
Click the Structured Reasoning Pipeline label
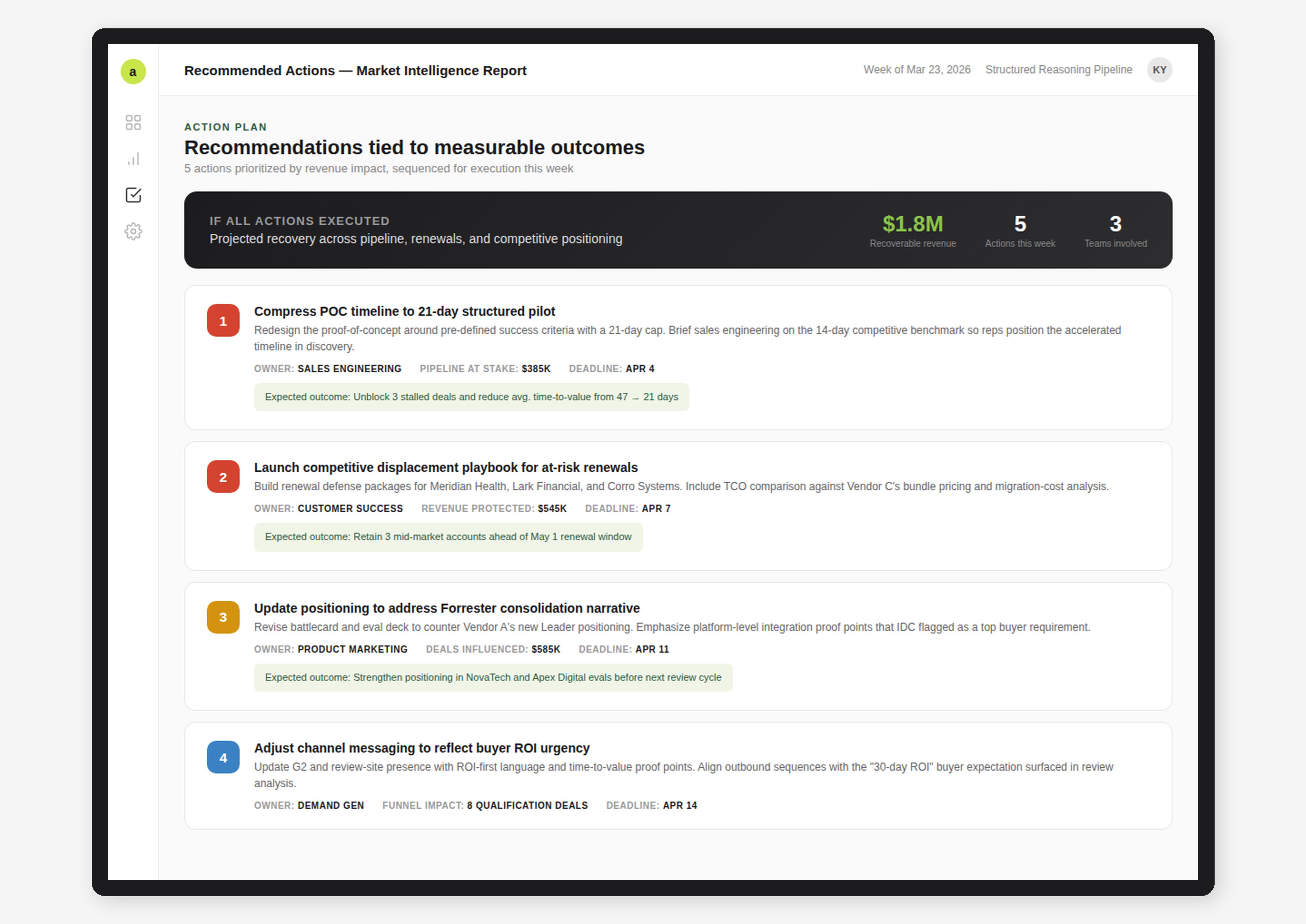click(x=1058, y=70)
